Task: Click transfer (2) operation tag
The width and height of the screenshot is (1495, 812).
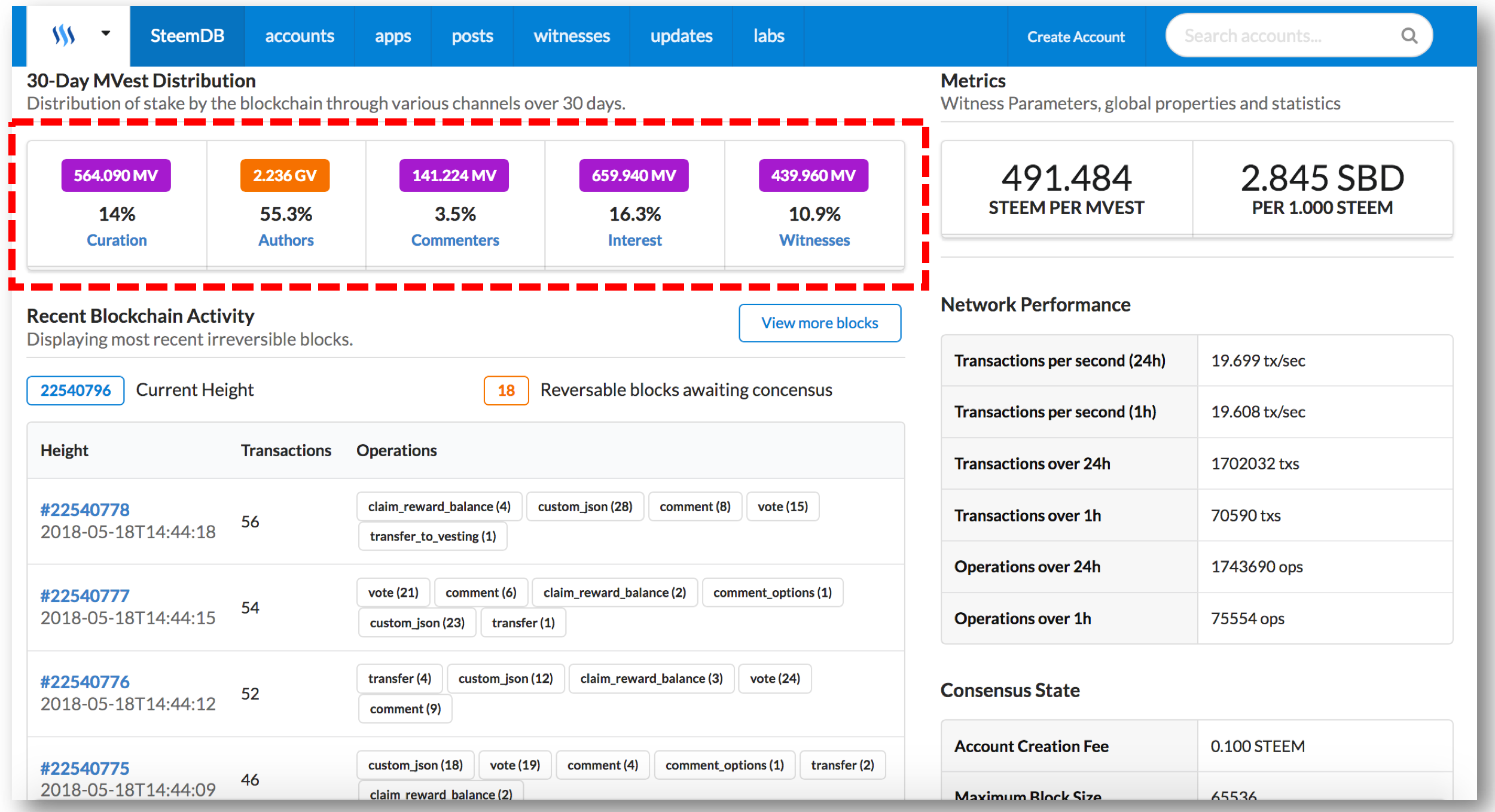Action: (843, 765)
